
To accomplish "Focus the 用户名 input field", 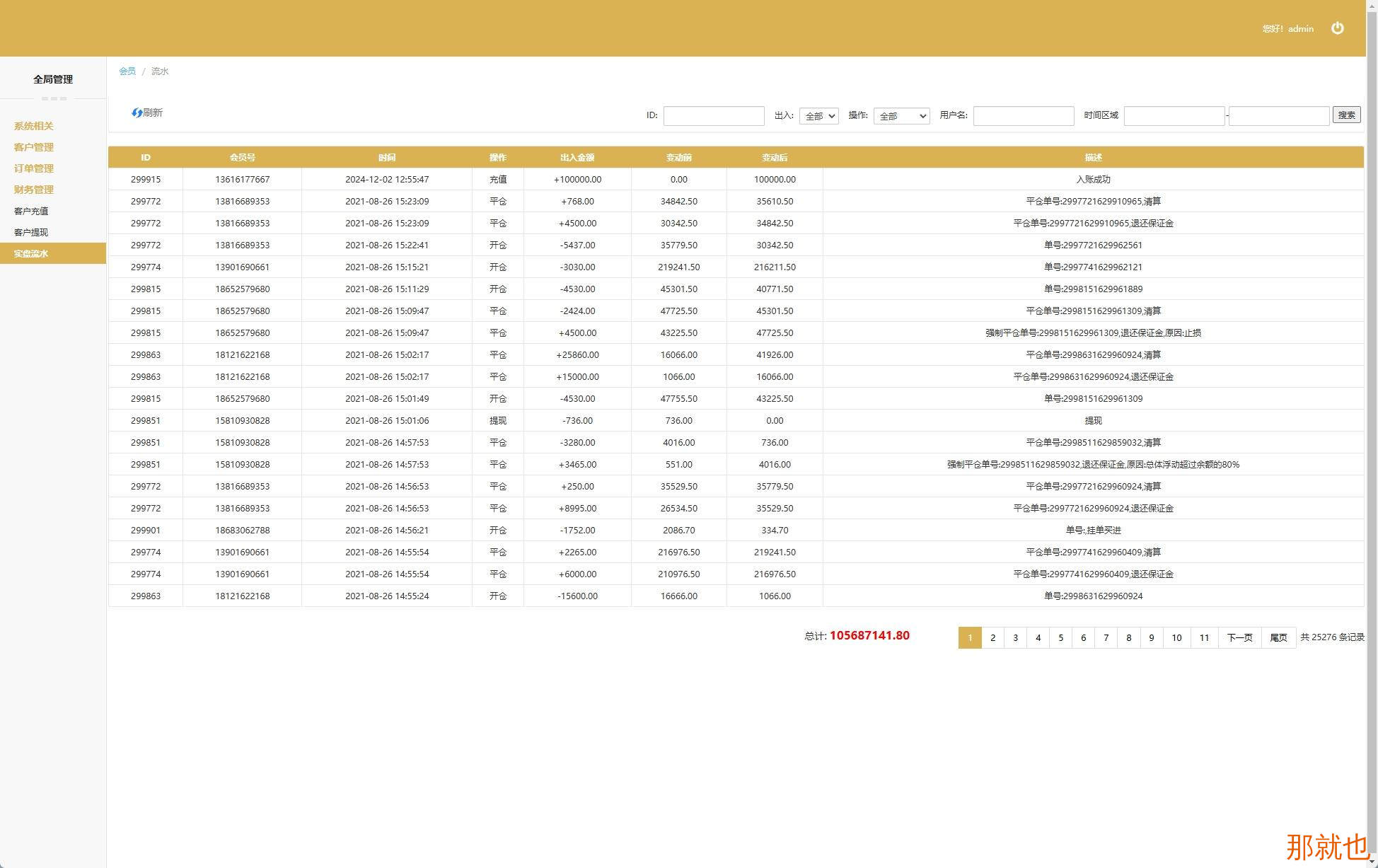I will coord(1023,116).
